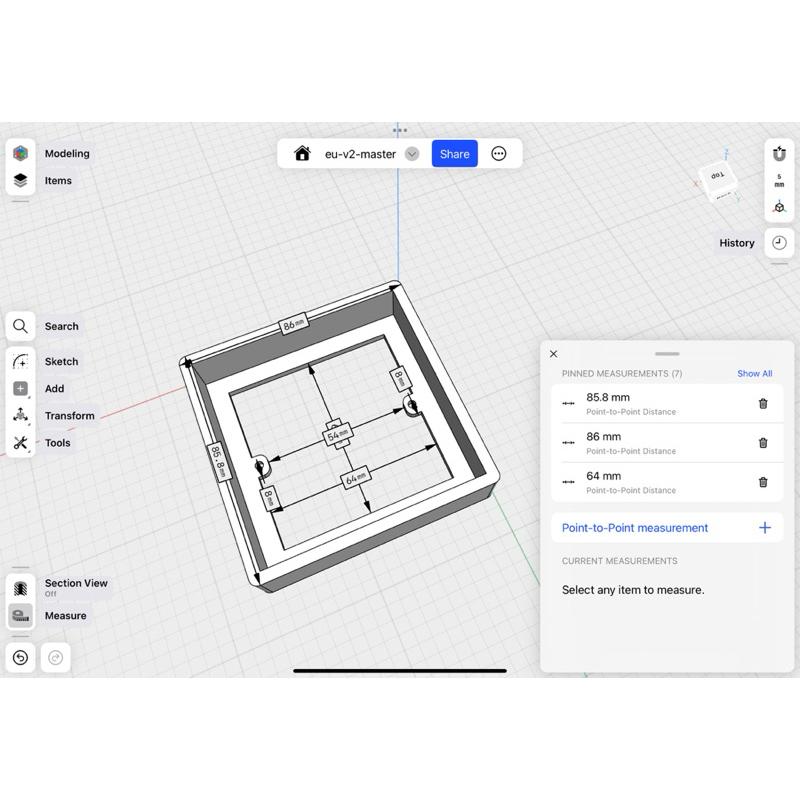Click the three-dot multitasking indicator at top
The width and height of the screenshot is (800, 800).
click(x=400, y=130)
